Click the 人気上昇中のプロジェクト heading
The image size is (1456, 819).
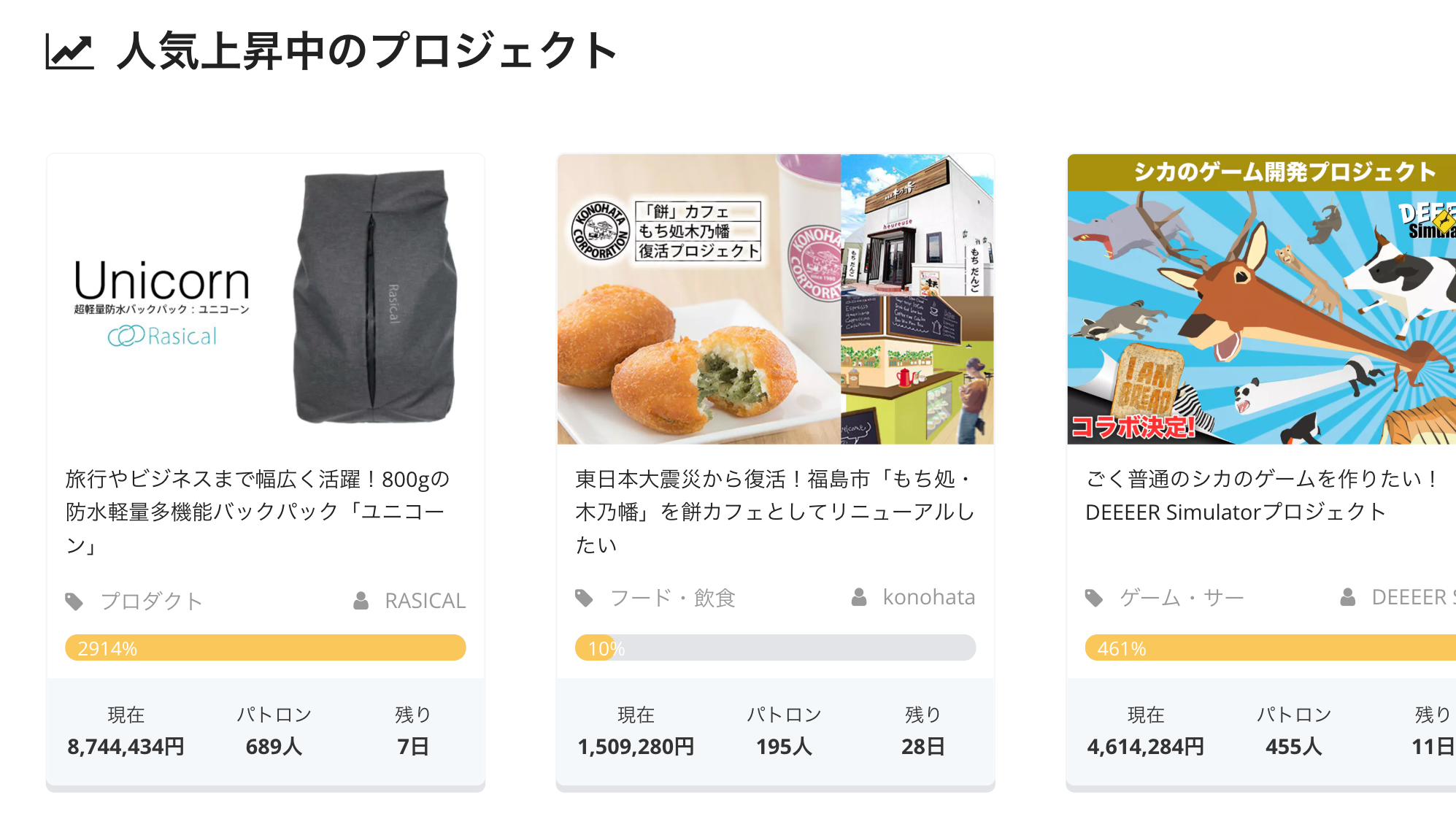(x=367, y=52)
